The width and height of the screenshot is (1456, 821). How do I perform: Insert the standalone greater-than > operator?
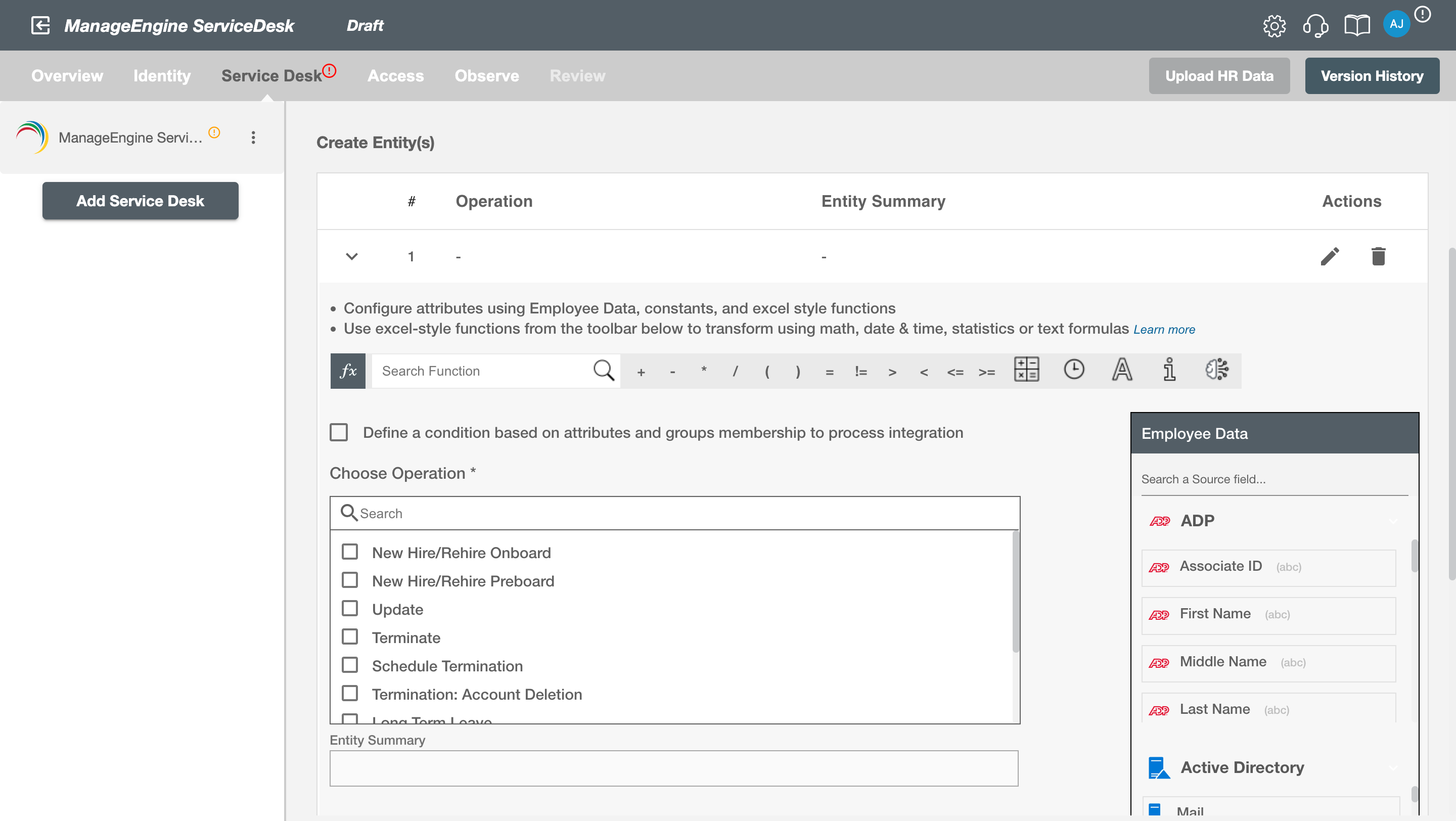tap(892, 373)
